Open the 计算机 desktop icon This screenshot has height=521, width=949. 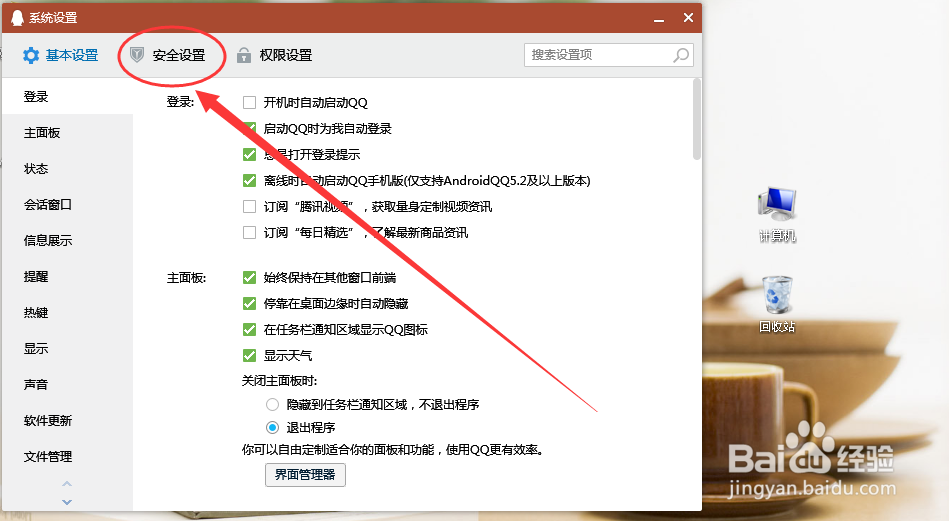pos(777,215)
